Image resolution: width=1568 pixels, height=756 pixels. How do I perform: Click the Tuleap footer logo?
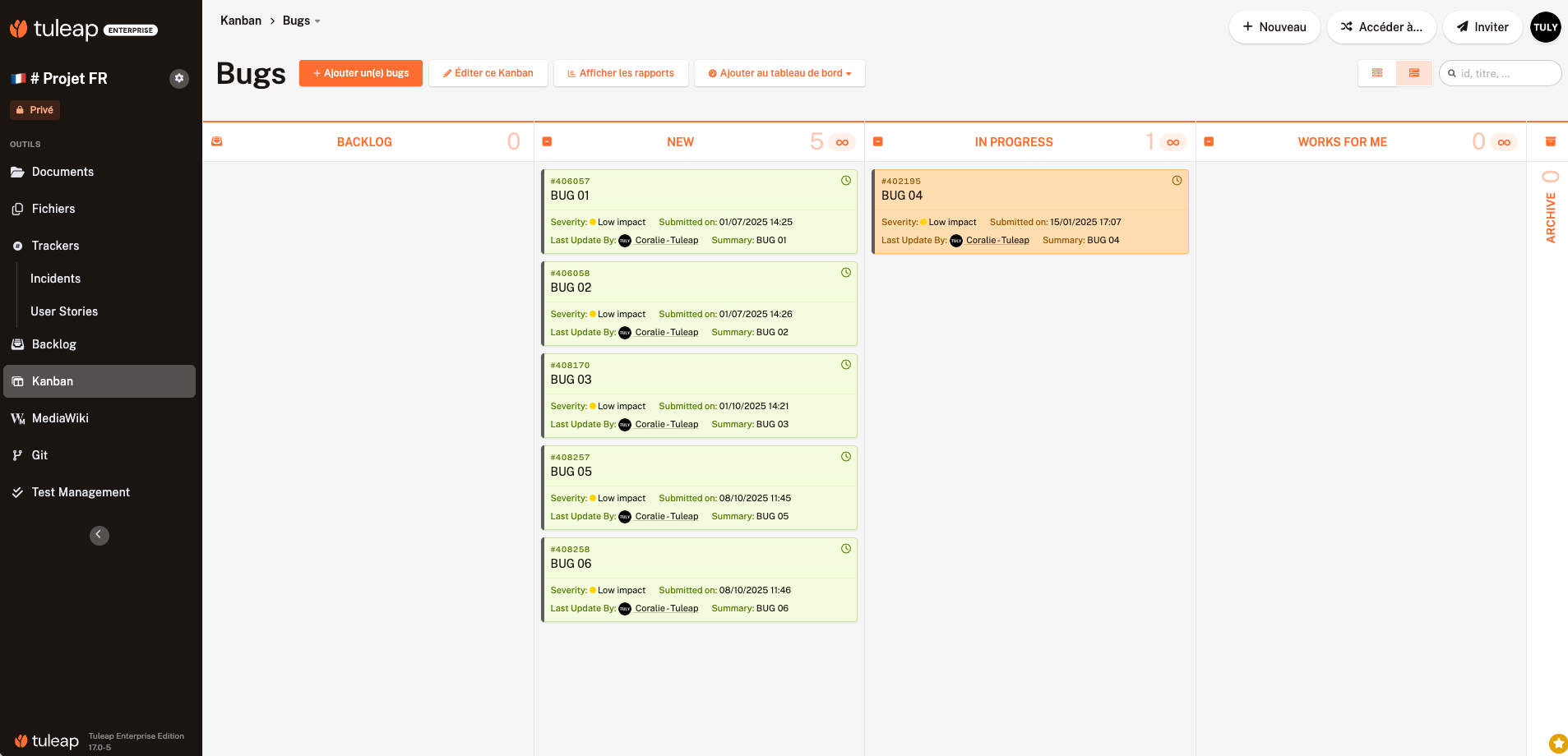47,741
